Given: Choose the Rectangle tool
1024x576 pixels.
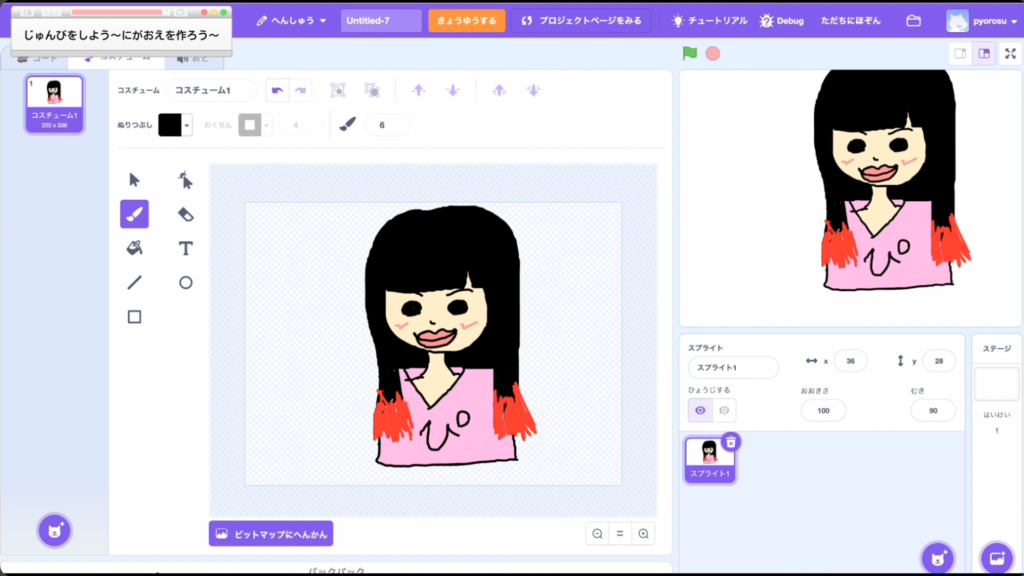Looking at the screenshot, I should (134, 316).
